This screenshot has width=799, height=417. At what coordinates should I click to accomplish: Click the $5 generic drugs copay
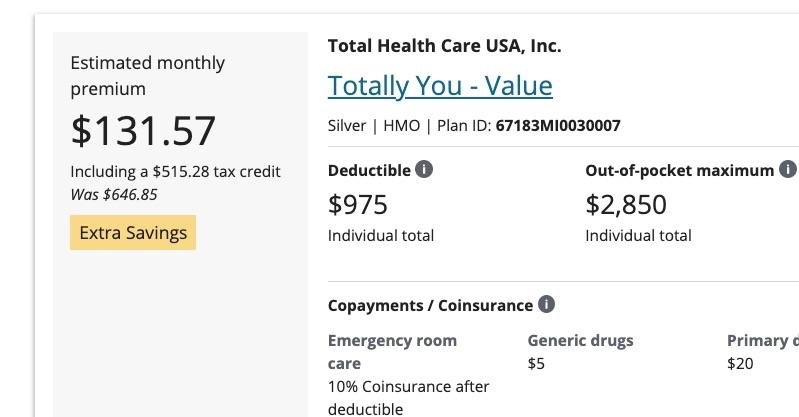tap(536, 363)
